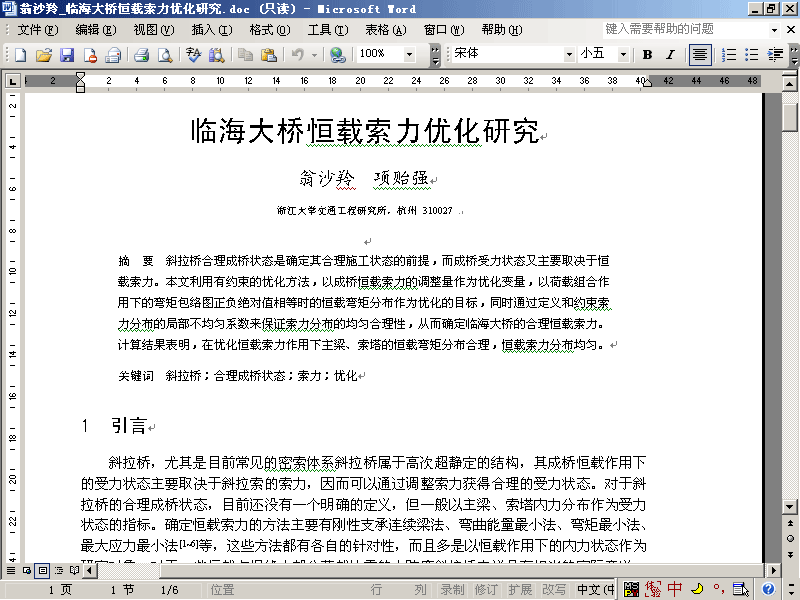Open the 表格(A) menu

click(x=386, y=30)
